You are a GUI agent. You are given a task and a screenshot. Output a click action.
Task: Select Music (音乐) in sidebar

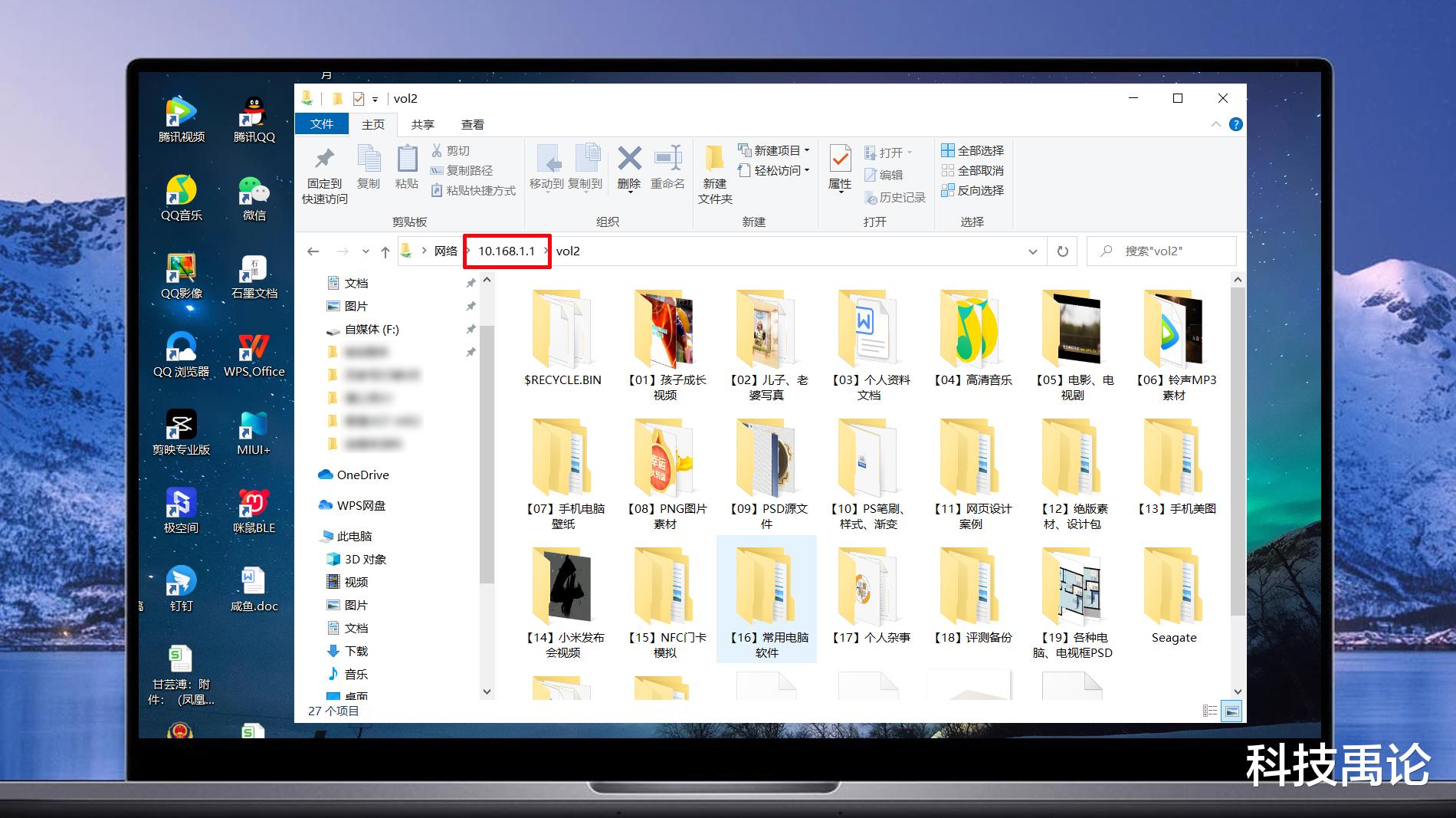(x=348, y=674)
